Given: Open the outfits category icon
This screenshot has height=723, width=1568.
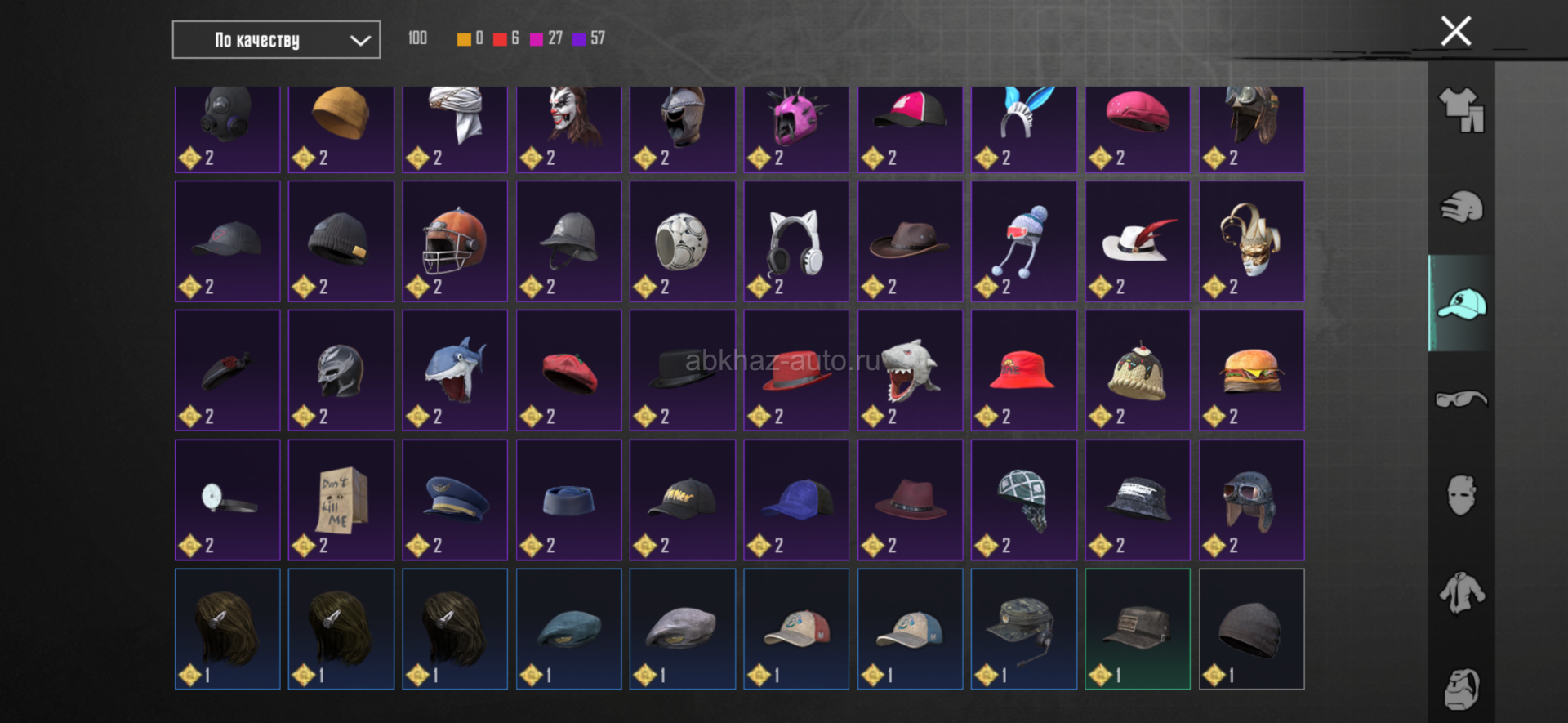Looking at the screenshot, I should [1461, 109].
